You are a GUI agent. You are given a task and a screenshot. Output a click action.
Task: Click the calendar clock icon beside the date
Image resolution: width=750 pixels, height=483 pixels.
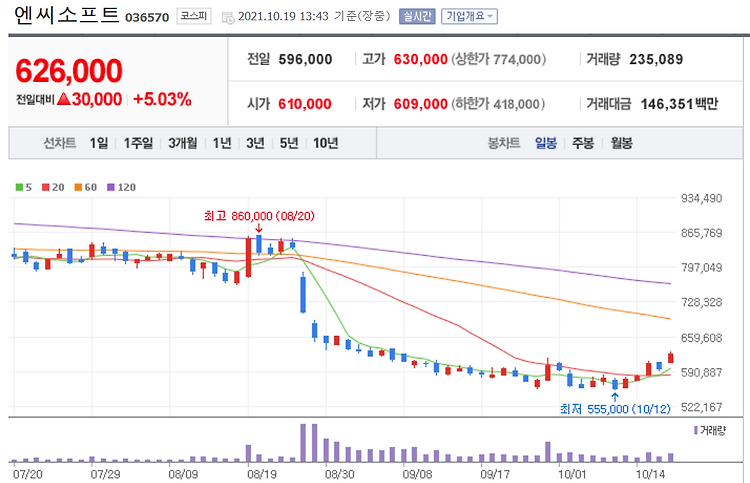pos(228,18)
